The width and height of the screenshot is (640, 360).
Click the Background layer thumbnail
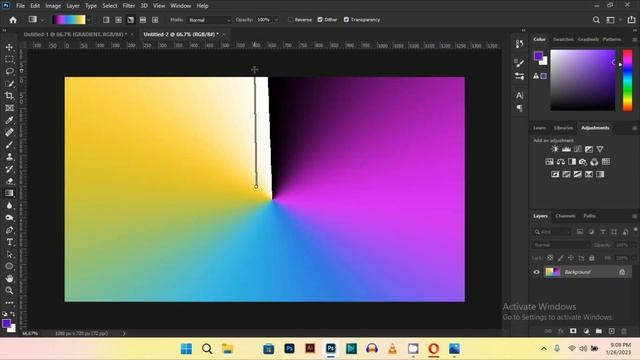553,272
